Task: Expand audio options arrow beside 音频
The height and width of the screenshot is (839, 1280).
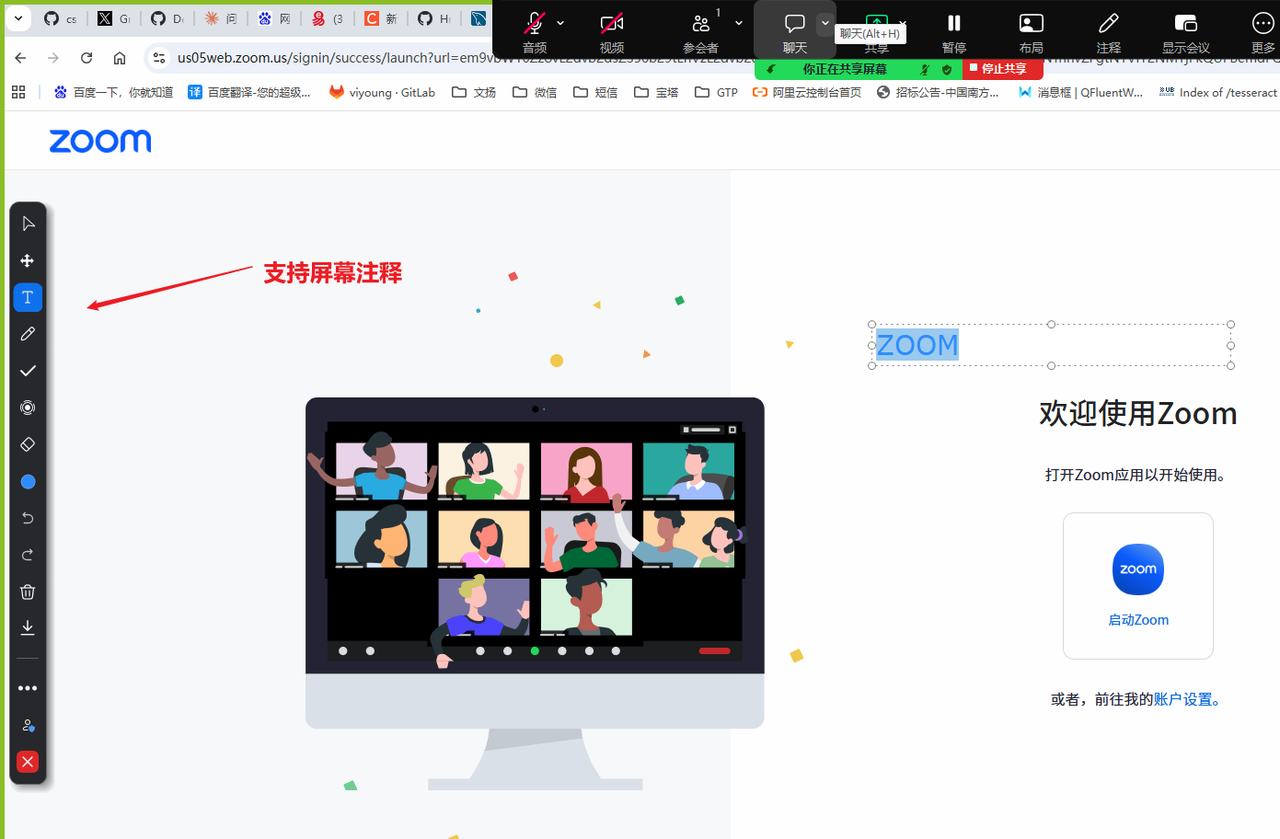Action: (x=560, y=23)
